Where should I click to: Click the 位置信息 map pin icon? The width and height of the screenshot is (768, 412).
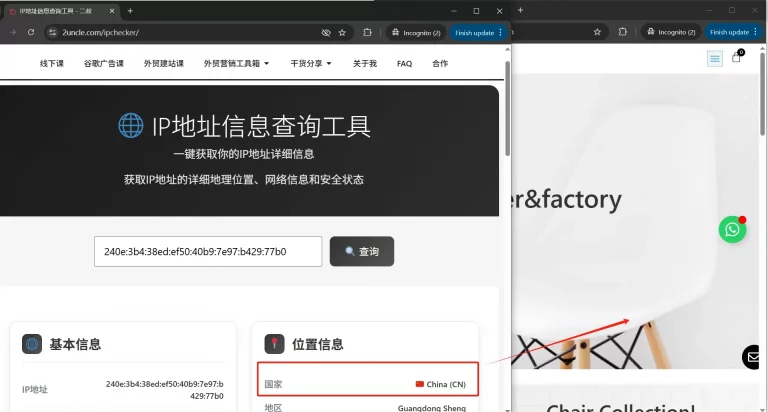(274, 344)
